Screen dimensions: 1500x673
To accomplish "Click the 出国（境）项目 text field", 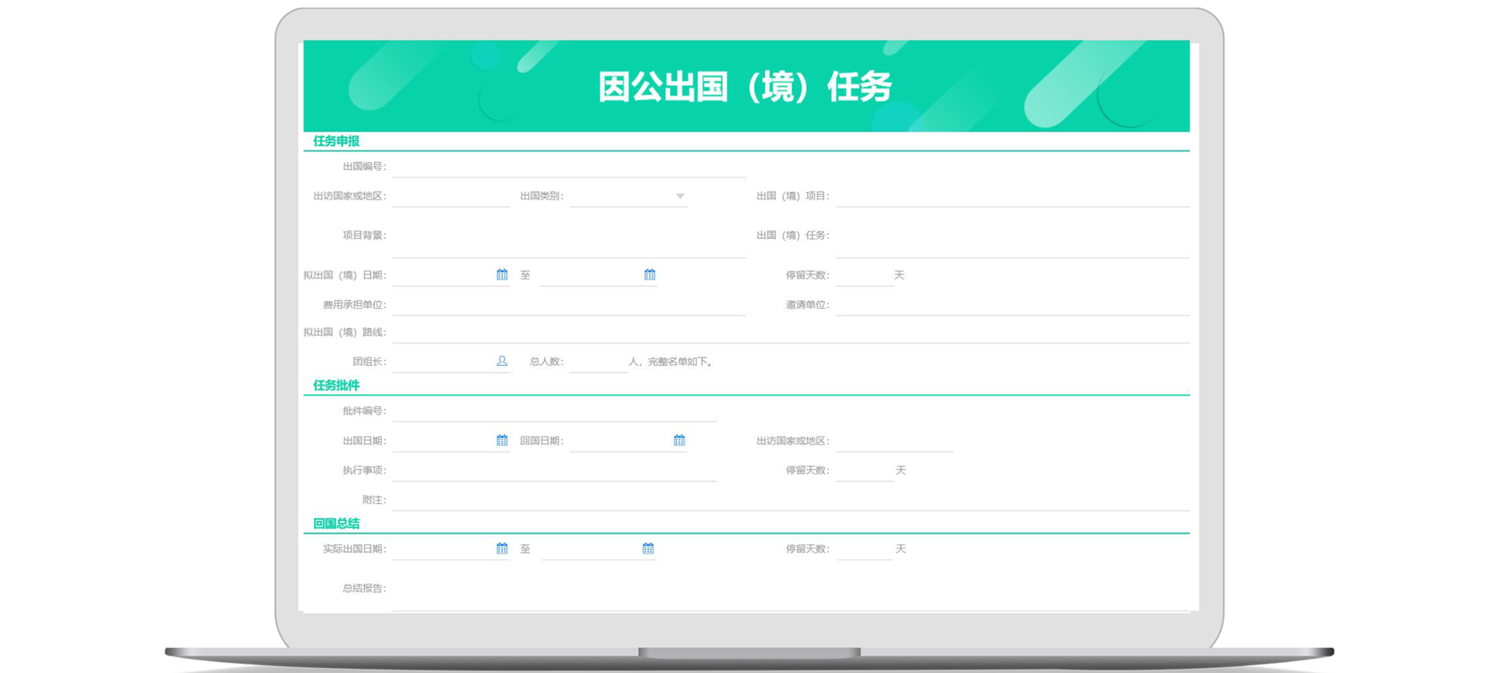I will 1011,196.
